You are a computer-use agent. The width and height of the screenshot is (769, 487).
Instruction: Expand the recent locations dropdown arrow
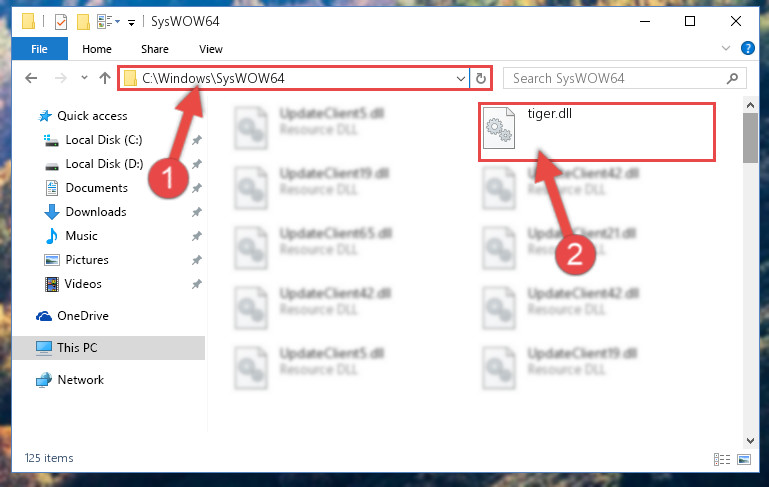coord(84,77)
